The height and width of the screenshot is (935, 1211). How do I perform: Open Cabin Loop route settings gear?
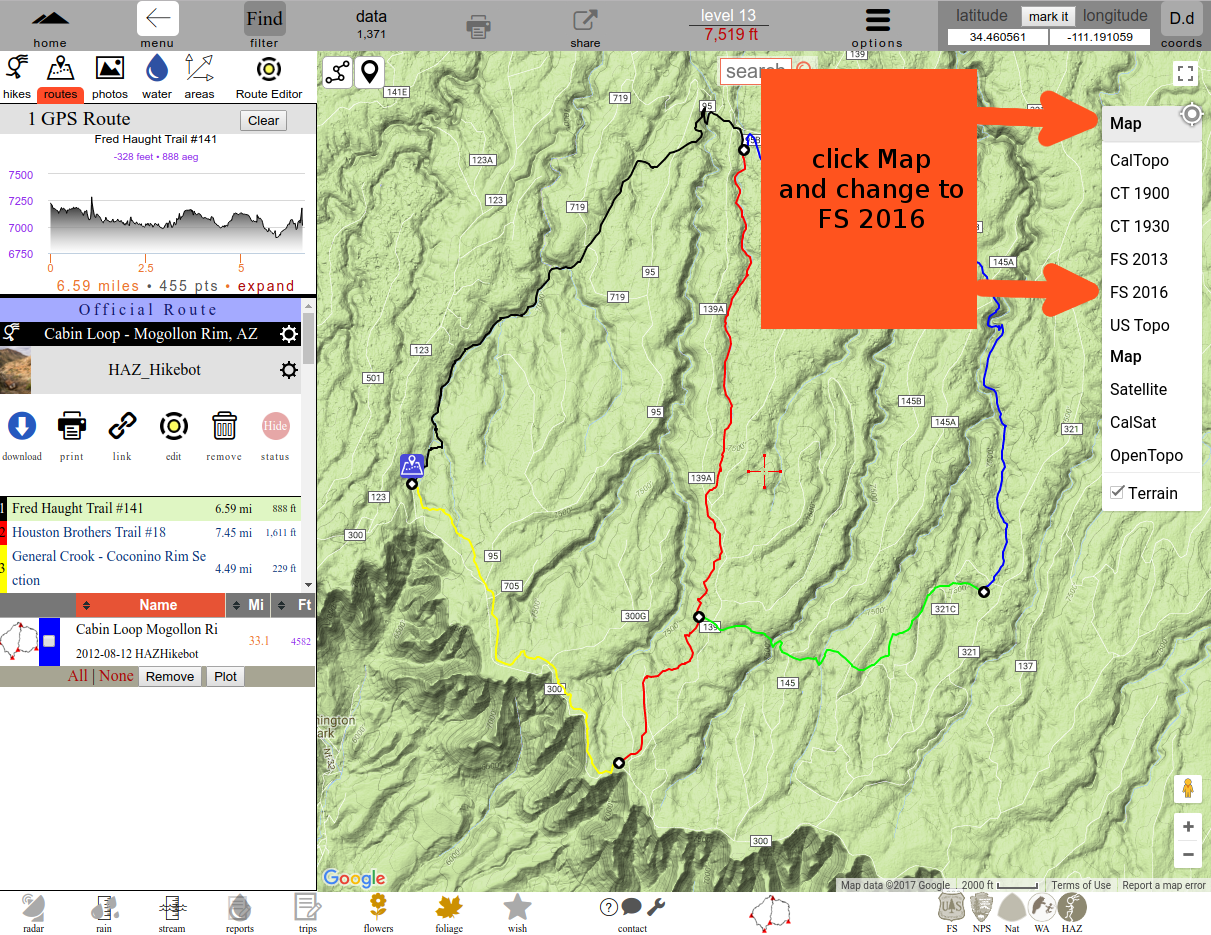pyautogui.click(x=289, y=334)
